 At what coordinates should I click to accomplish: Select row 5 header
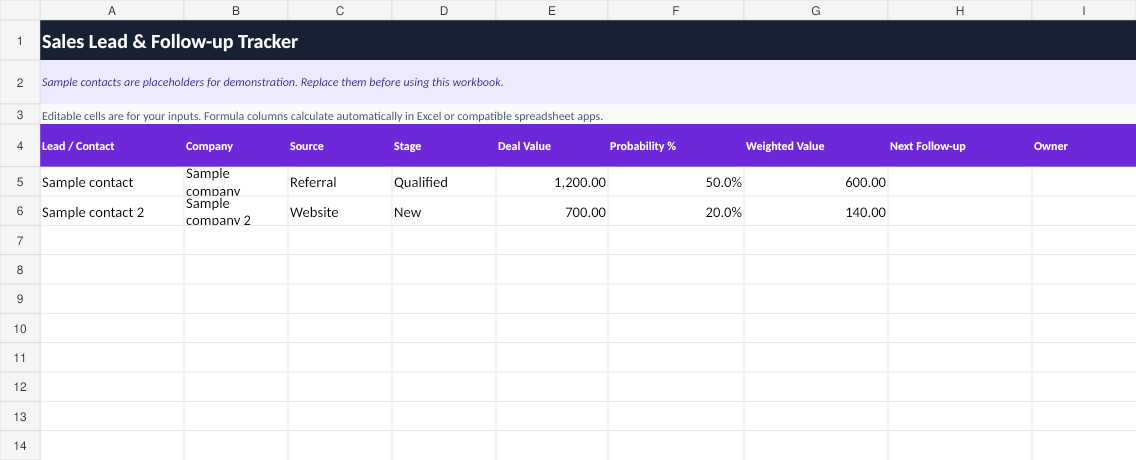pyautogui.click(x=20, y=182)
